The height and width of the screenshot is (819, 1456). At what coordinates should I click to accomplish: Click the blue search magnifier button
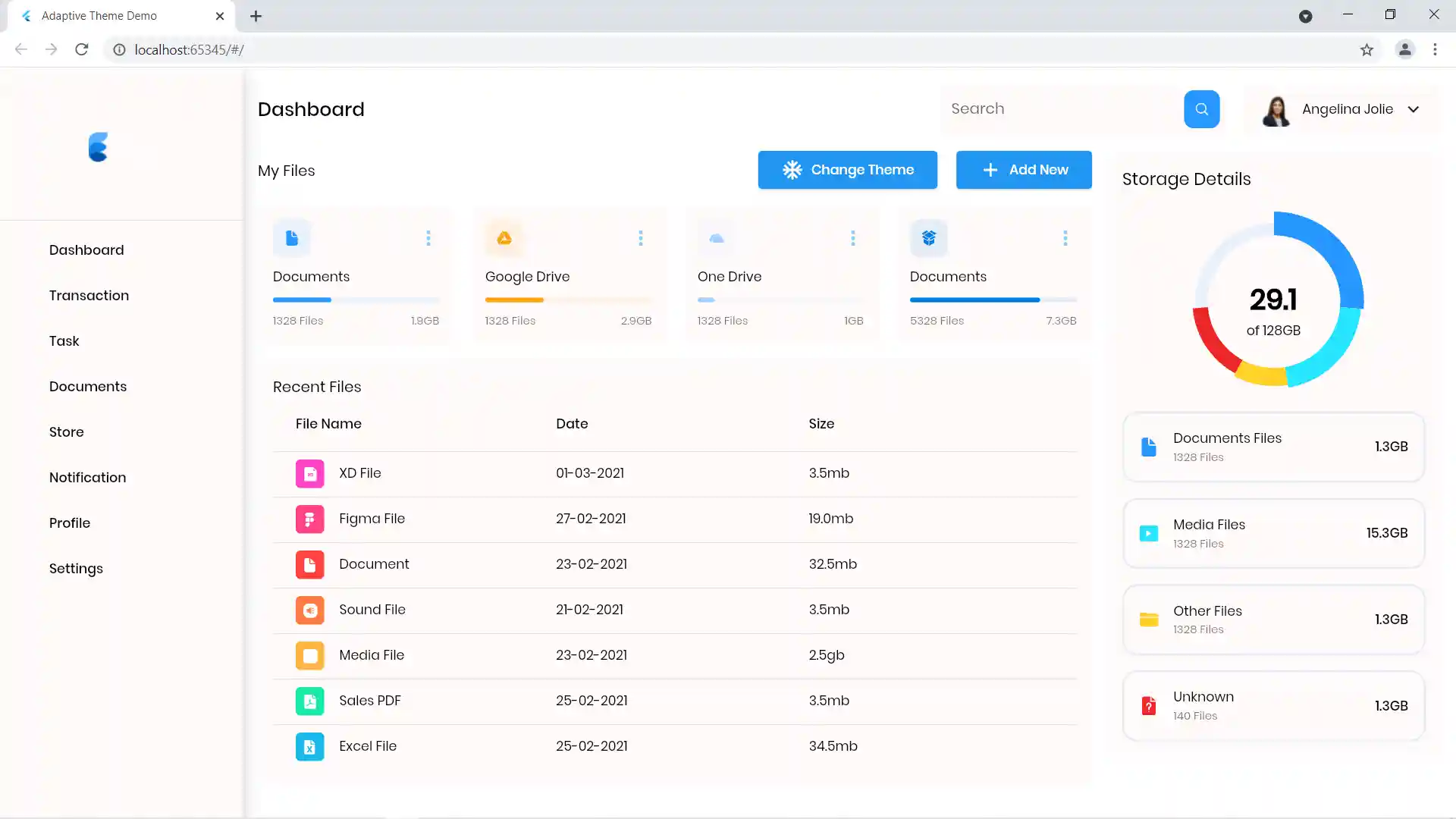[x=1201, y=109]
